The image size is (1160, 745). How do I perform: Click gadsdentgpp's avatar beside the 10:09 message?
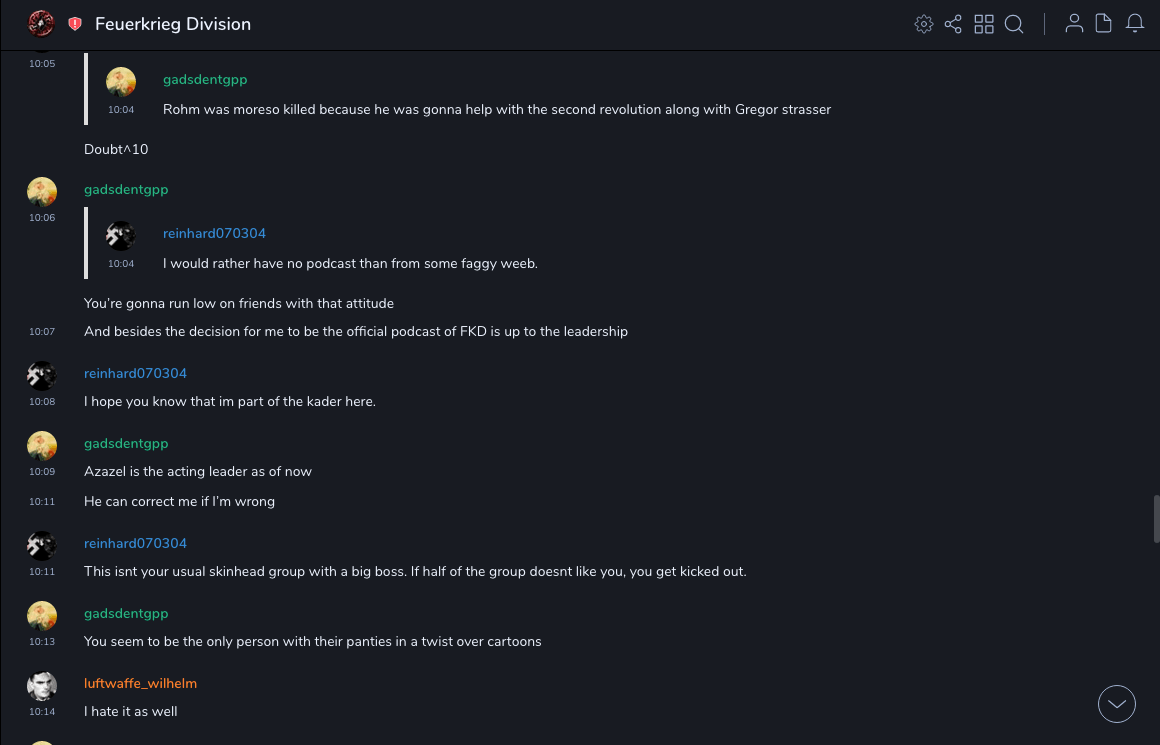(41, 446)
